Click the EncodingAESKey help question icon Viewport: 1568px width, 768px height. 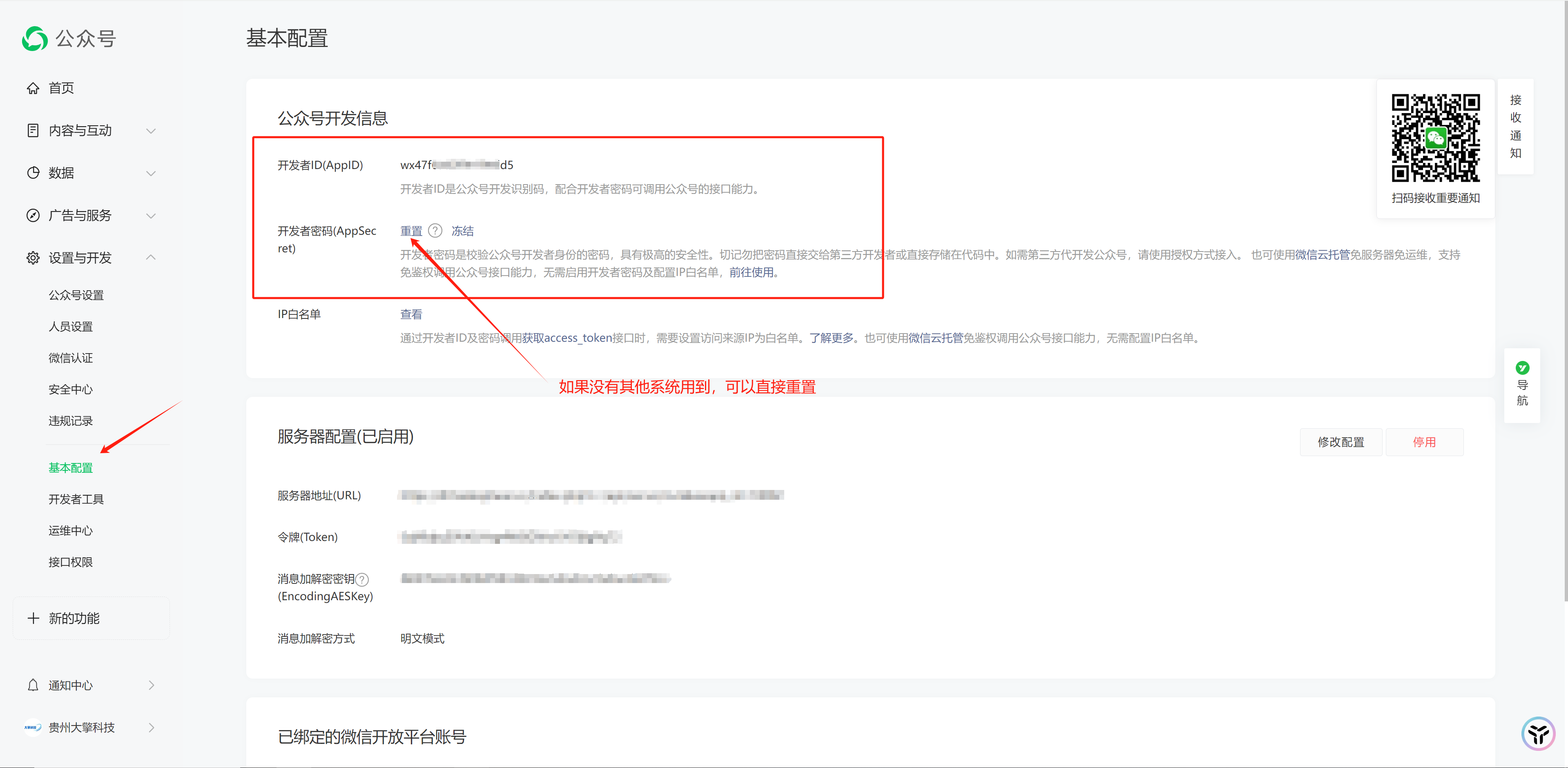[x=361, y=579]
